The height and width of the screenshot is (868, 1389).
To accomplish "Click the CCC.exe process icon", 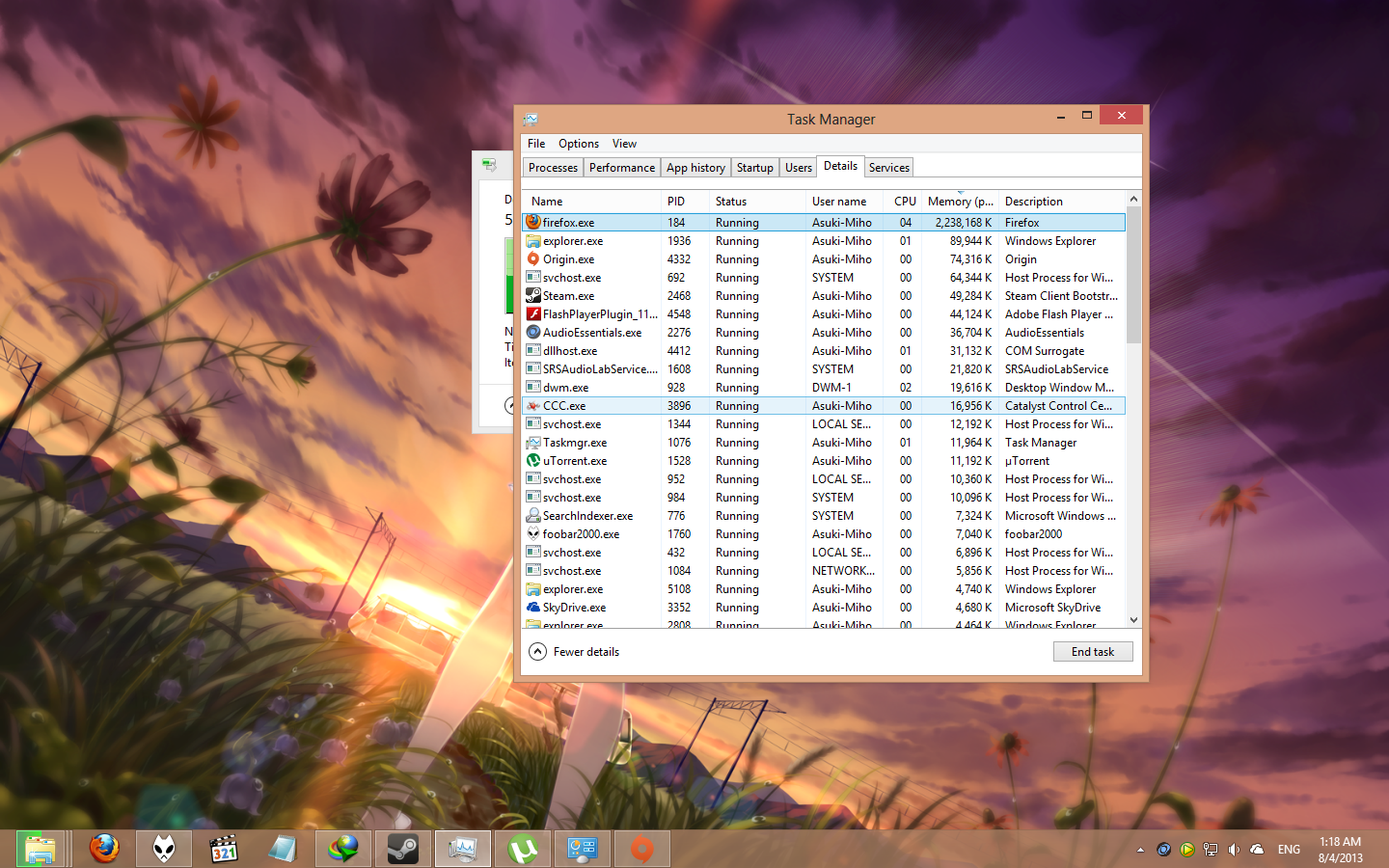I will point(533,405).
